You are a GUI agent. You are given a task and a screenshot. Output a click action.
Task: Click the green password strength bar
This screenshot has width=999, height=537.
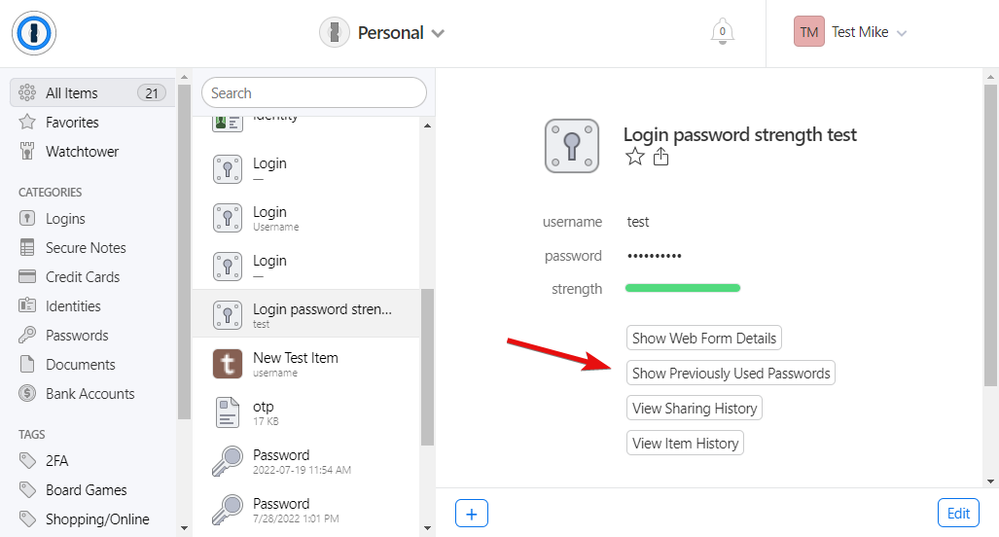click(x=683, y=288)
